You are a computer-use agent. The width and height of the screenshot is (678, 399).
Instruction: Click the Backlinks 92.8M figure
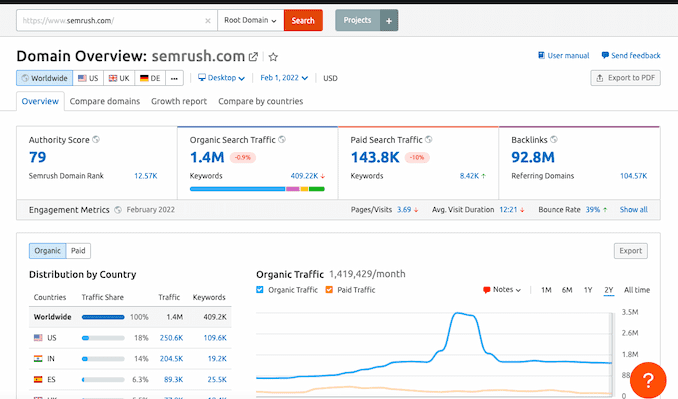(533, 157)
